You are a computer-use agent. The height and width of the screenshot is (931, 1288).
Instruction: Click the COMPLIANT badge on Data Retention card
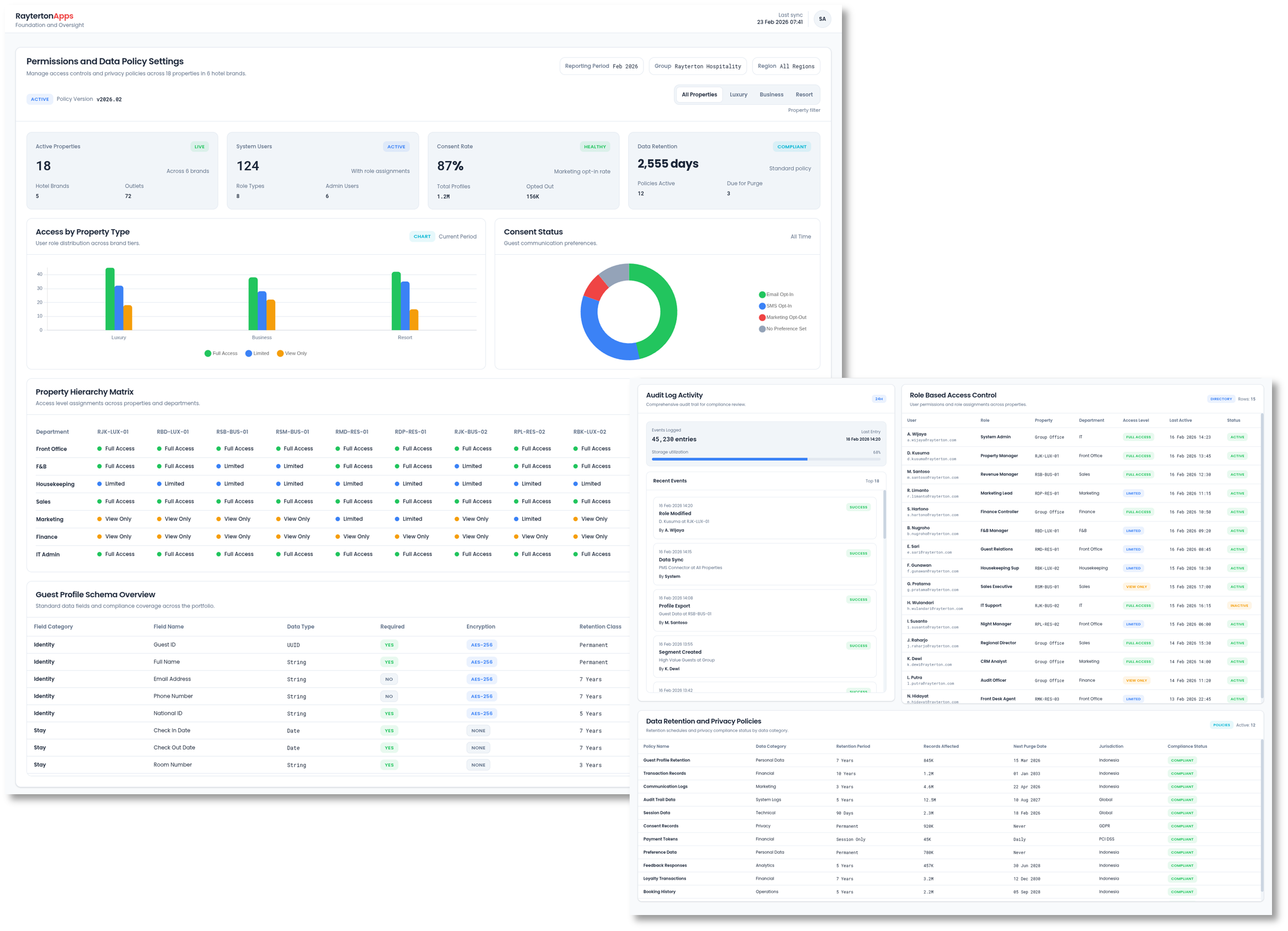click(792, 147)
